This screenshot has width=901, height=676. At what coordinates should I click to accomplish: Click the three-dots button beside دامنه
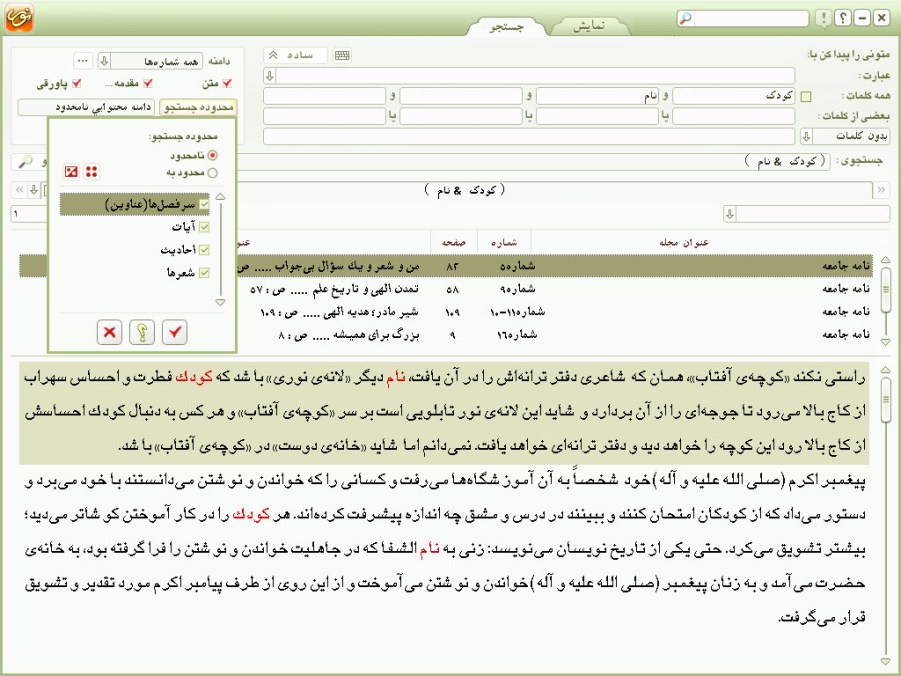coord(83,60)
